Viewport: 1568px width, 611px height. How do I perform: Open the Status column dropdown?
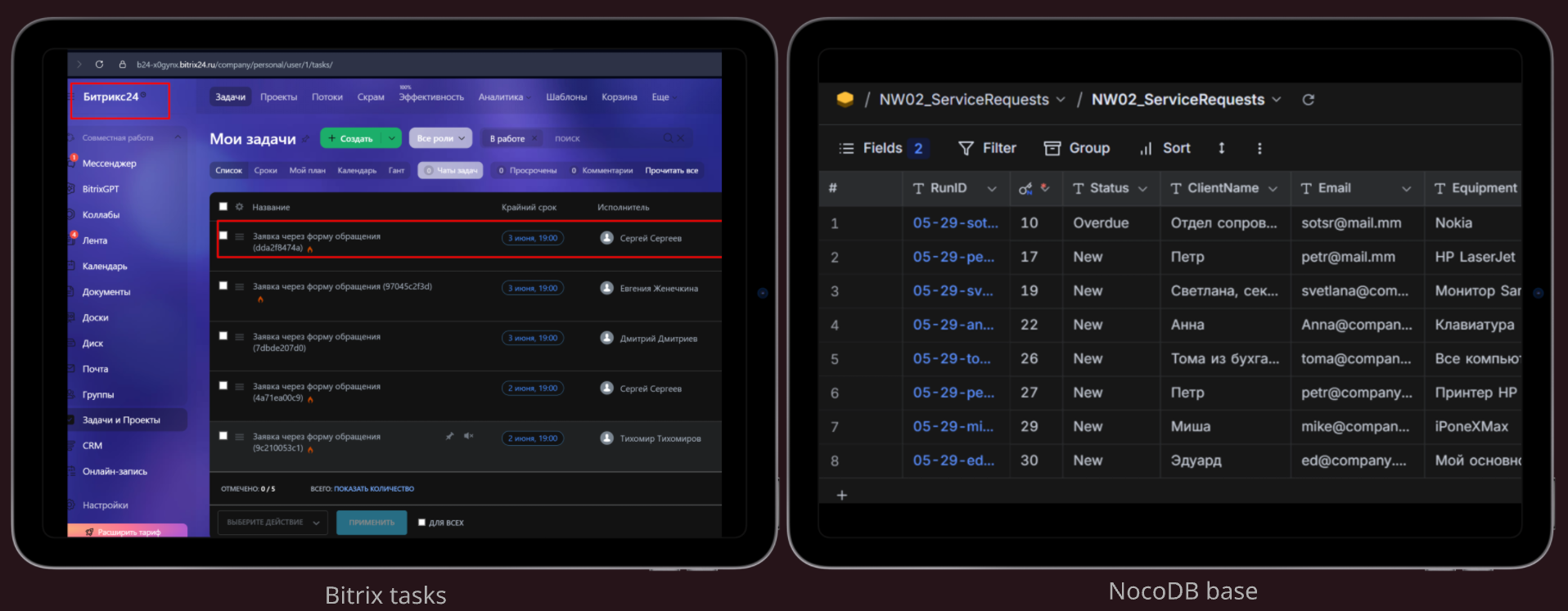point(1142,189)
